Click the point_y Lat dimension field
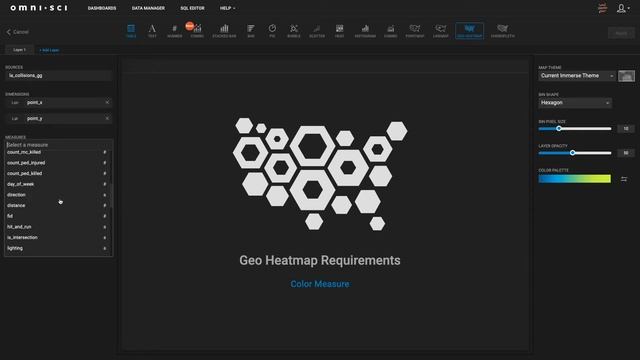The width and height of the screenshot is (640, 360). (58, 118)
